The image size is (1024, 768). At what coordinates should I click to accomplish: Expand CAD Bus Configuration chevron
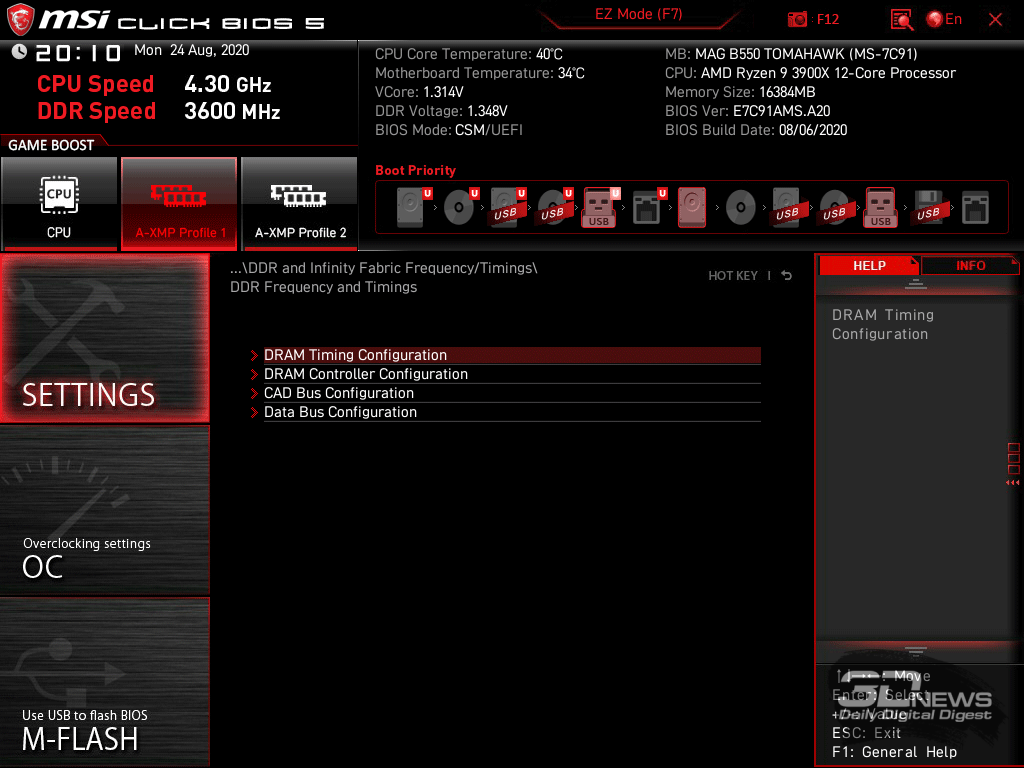coord(255,393)
